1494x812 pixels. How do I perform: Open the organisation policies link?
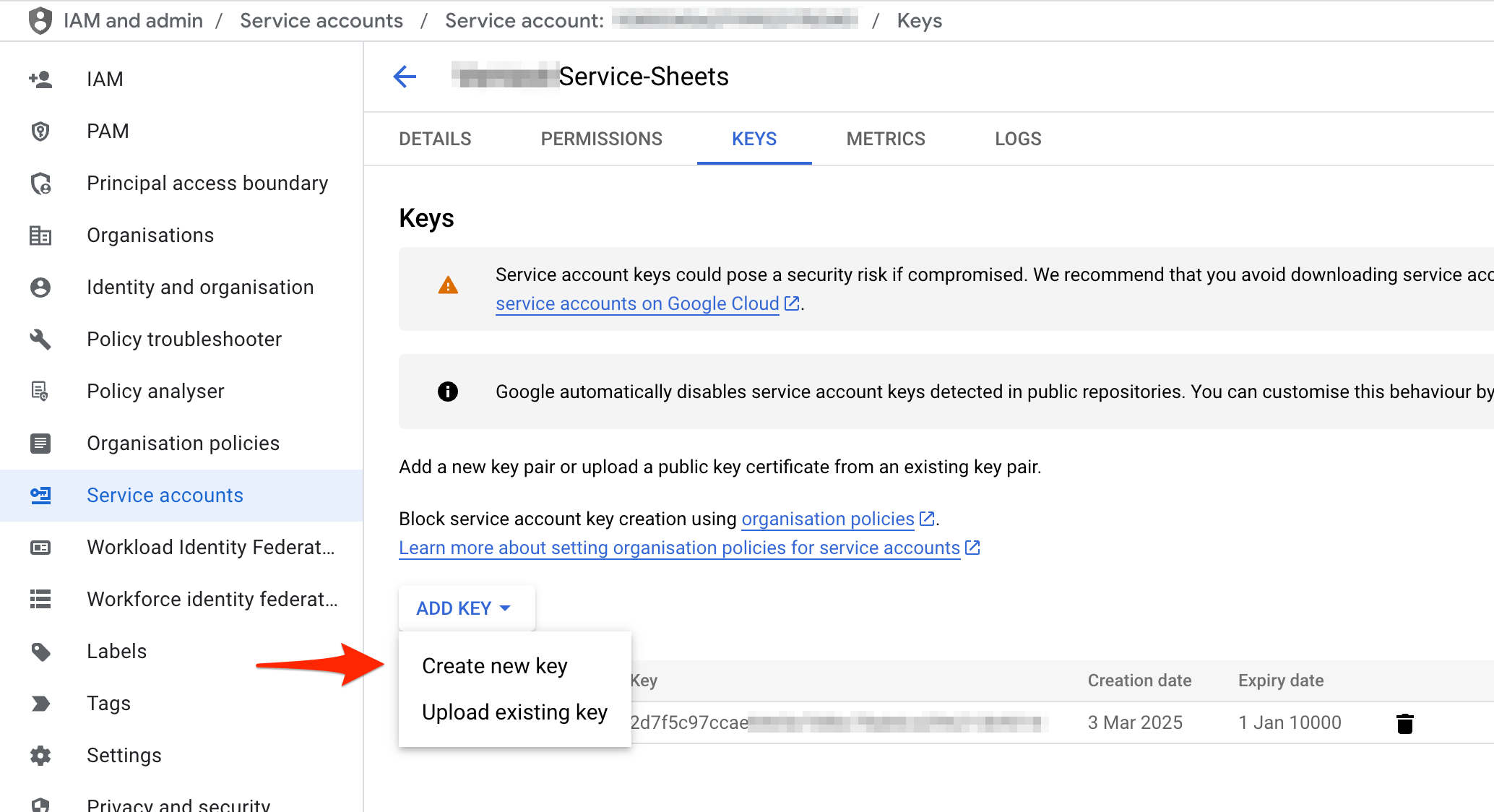tap(828, 519)
